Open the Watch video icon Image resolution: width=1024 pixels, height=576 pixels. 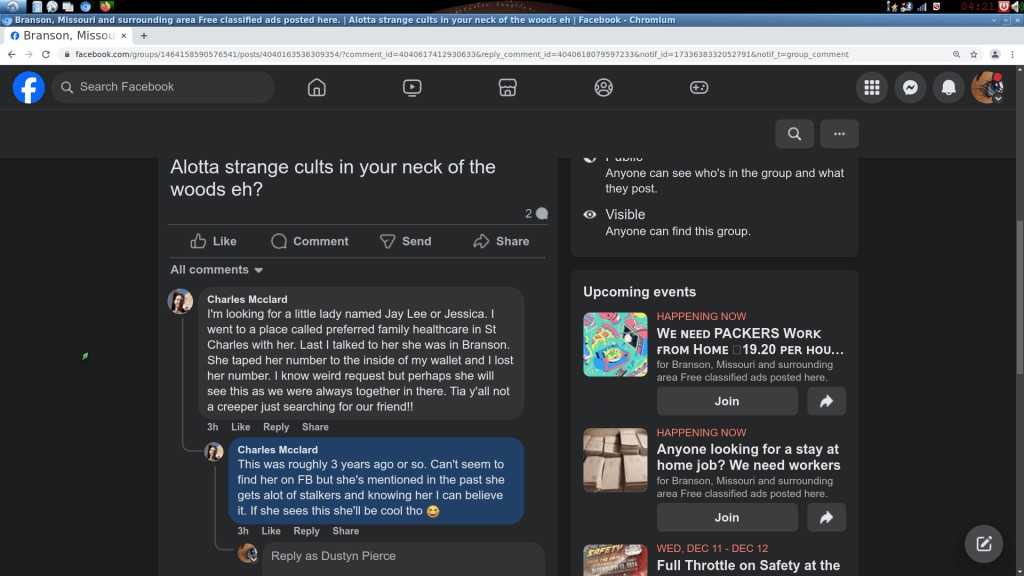pos(412,88)
